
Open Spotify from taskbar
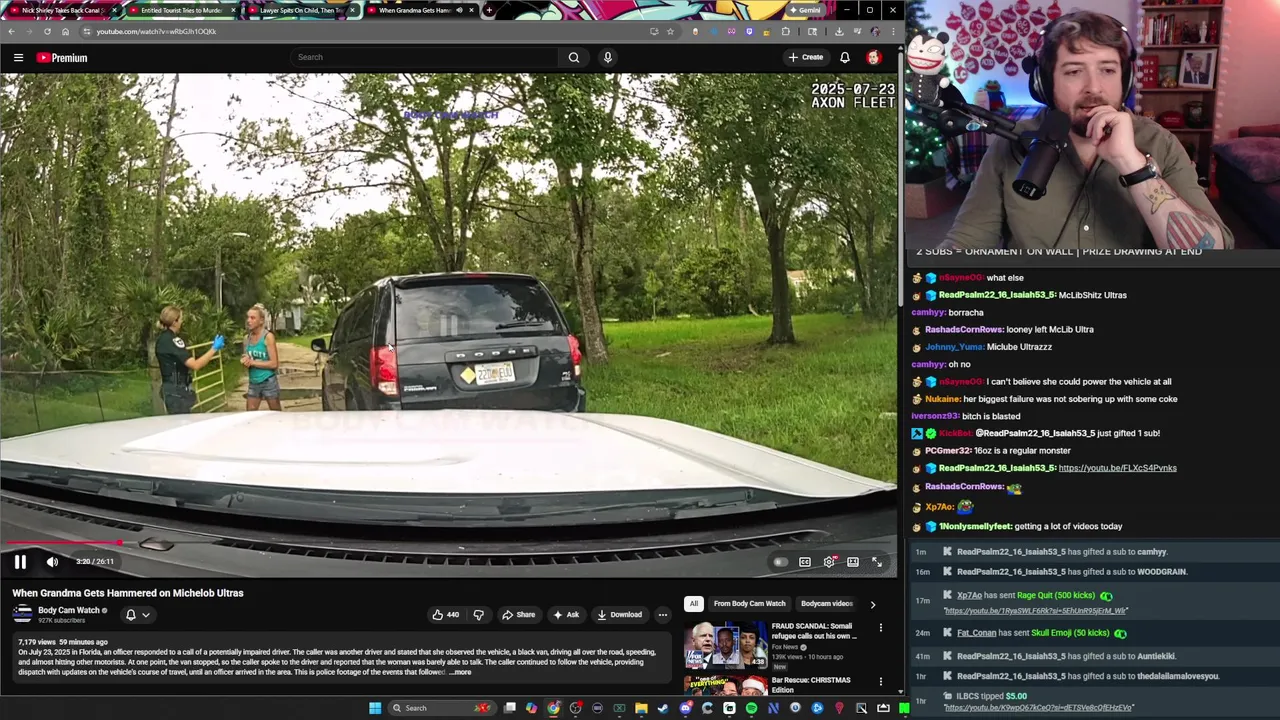tap(751, 708)
